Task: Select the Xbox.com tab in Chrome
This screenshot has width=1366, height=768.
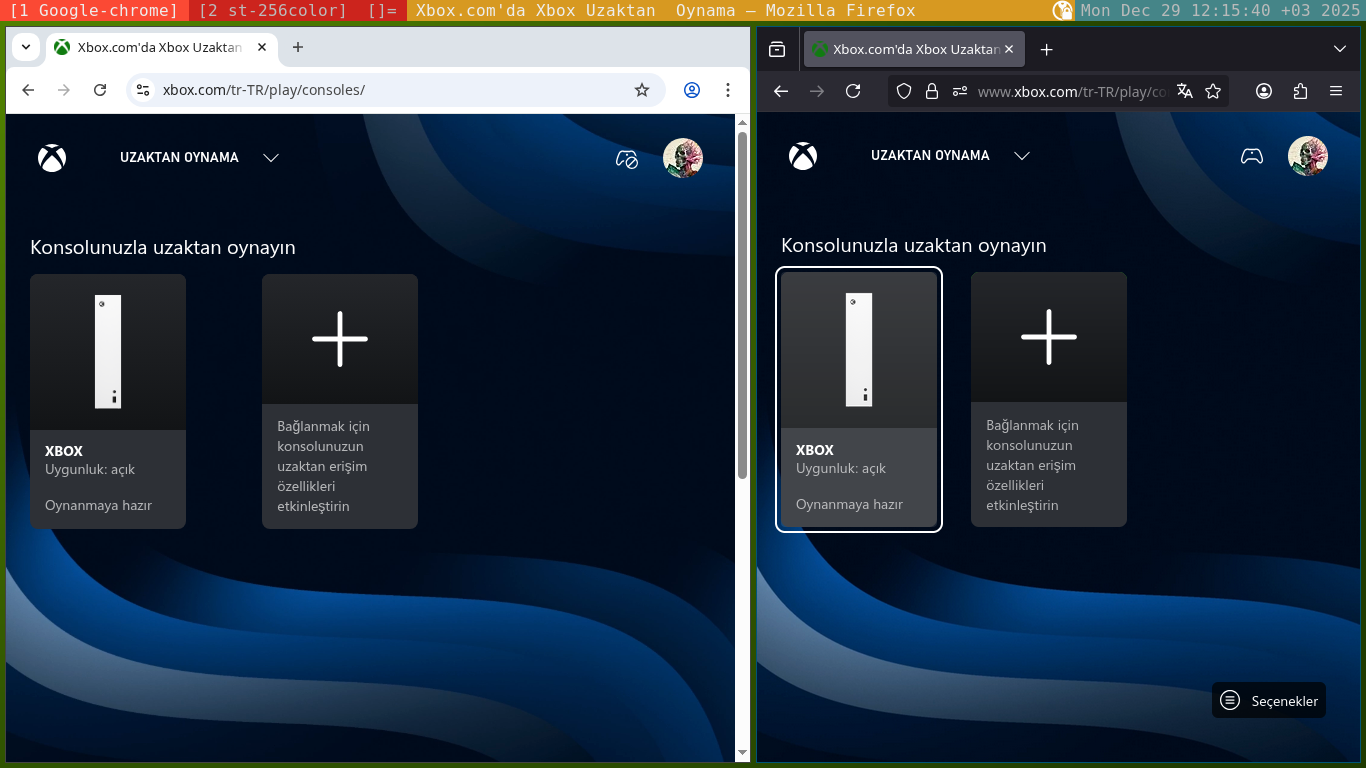Action: coord(160,47)
